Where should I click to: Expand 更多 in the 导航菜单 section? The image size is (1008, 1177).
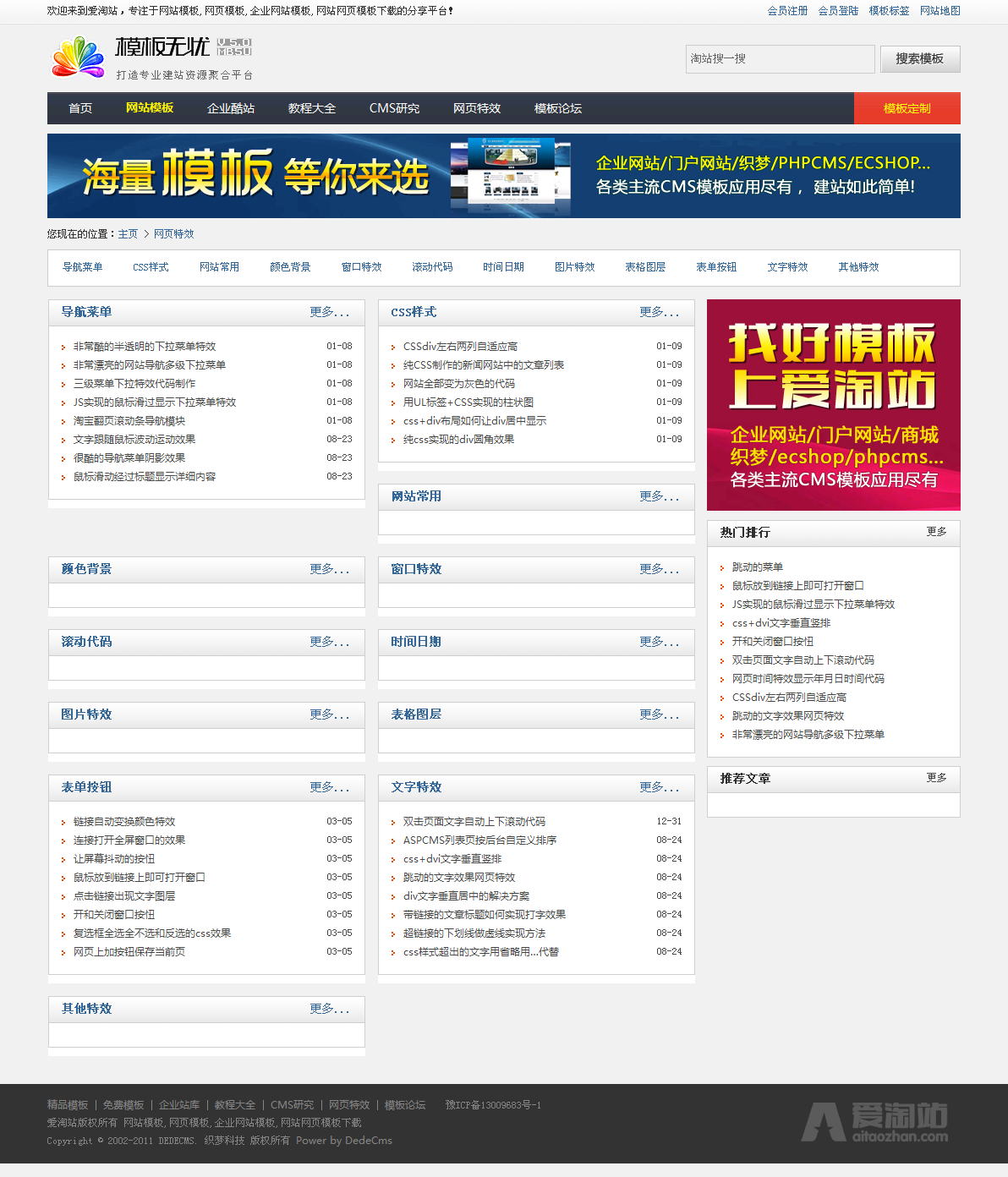[x=329, y=313]
